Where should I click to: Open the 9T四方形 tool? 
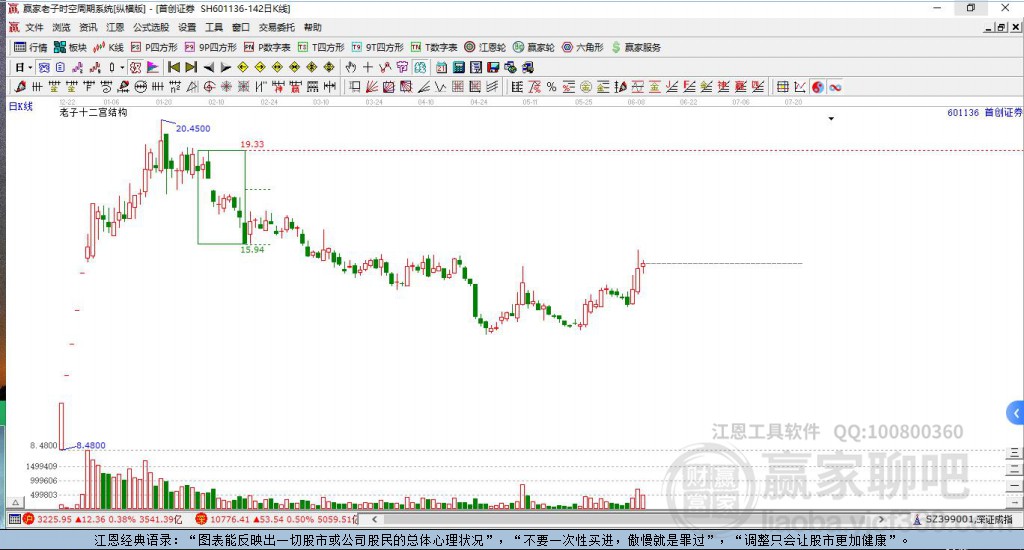377,47
